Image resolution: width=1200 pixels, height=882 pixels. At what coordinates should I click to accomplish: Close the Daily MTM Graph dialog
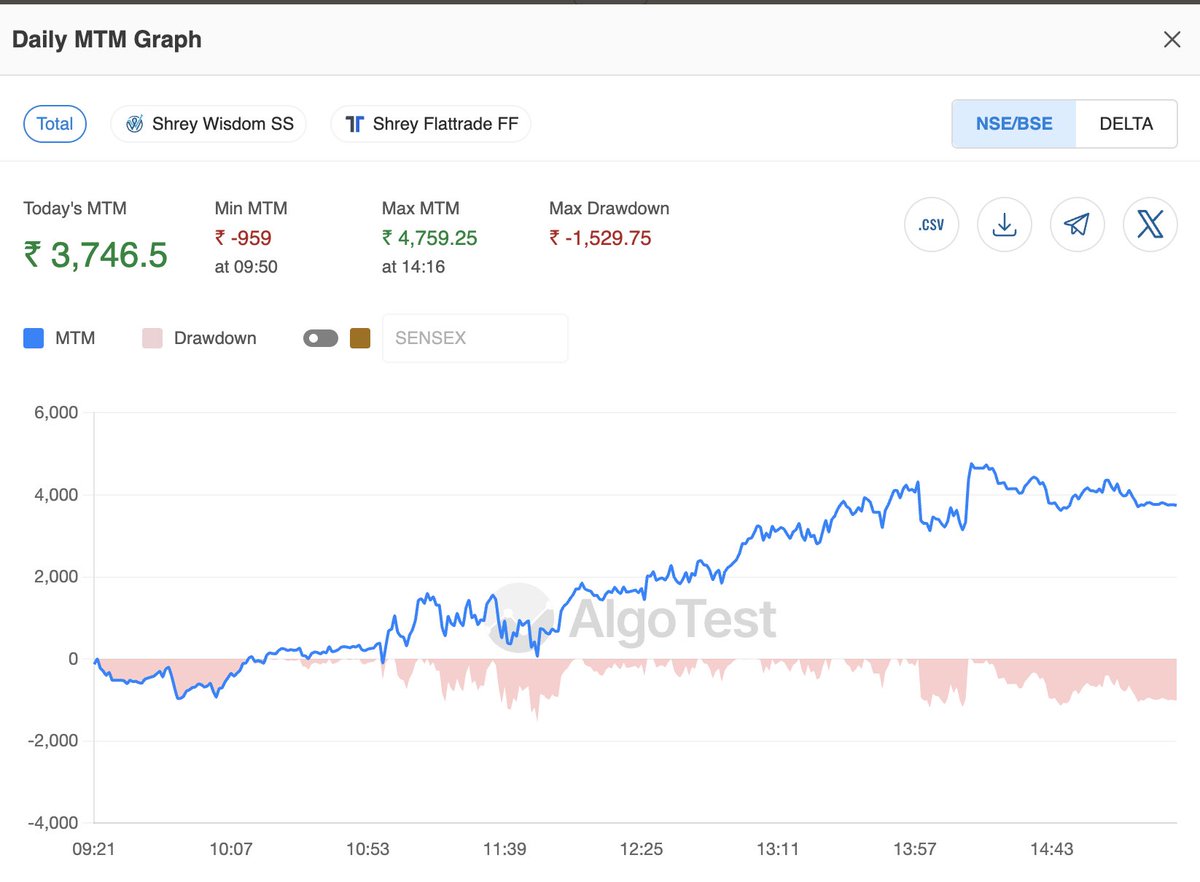(1172, 40)
